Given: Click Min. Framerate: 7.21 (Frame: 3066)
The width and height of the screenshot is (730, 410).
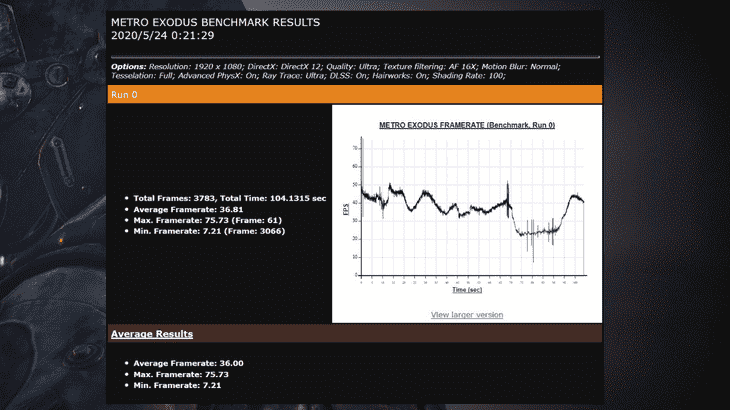Looking at the screenshot, I should [x=209, y=231].
